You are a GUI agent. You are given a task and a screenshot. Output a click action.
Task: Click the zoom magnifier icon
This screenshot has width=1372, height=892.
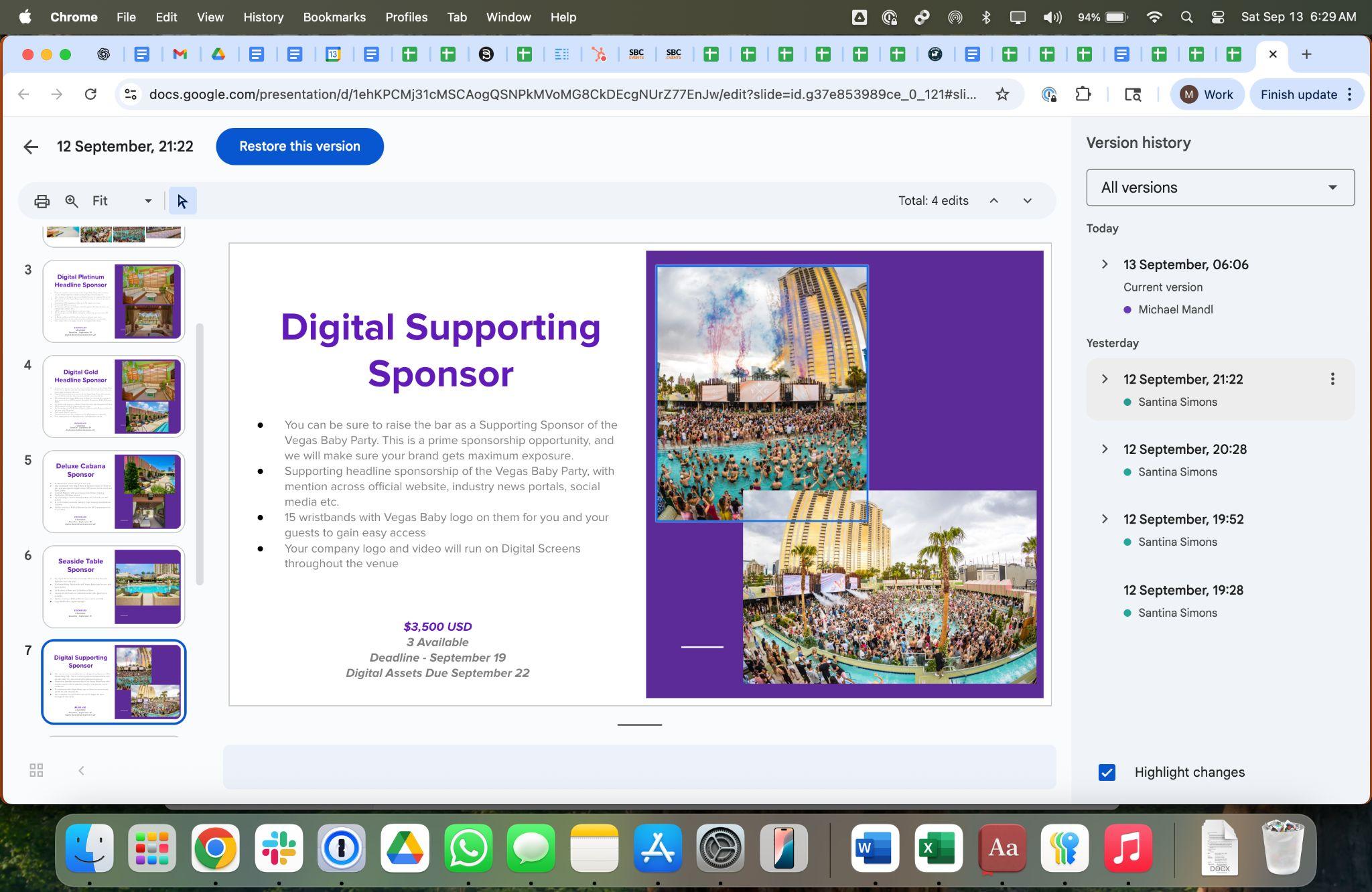tap(72, 201)
